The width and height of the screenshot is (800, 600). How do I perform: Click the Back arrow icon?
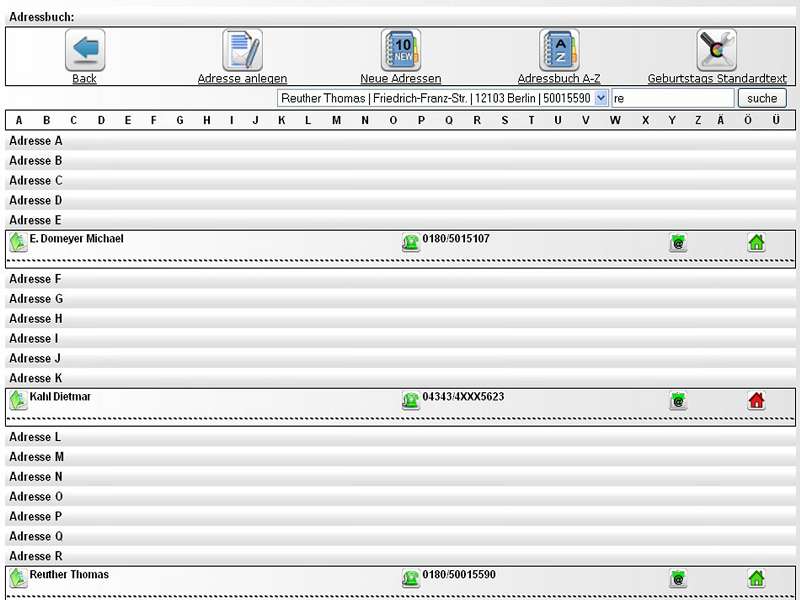pyautogui.click(x=85, y=49)
